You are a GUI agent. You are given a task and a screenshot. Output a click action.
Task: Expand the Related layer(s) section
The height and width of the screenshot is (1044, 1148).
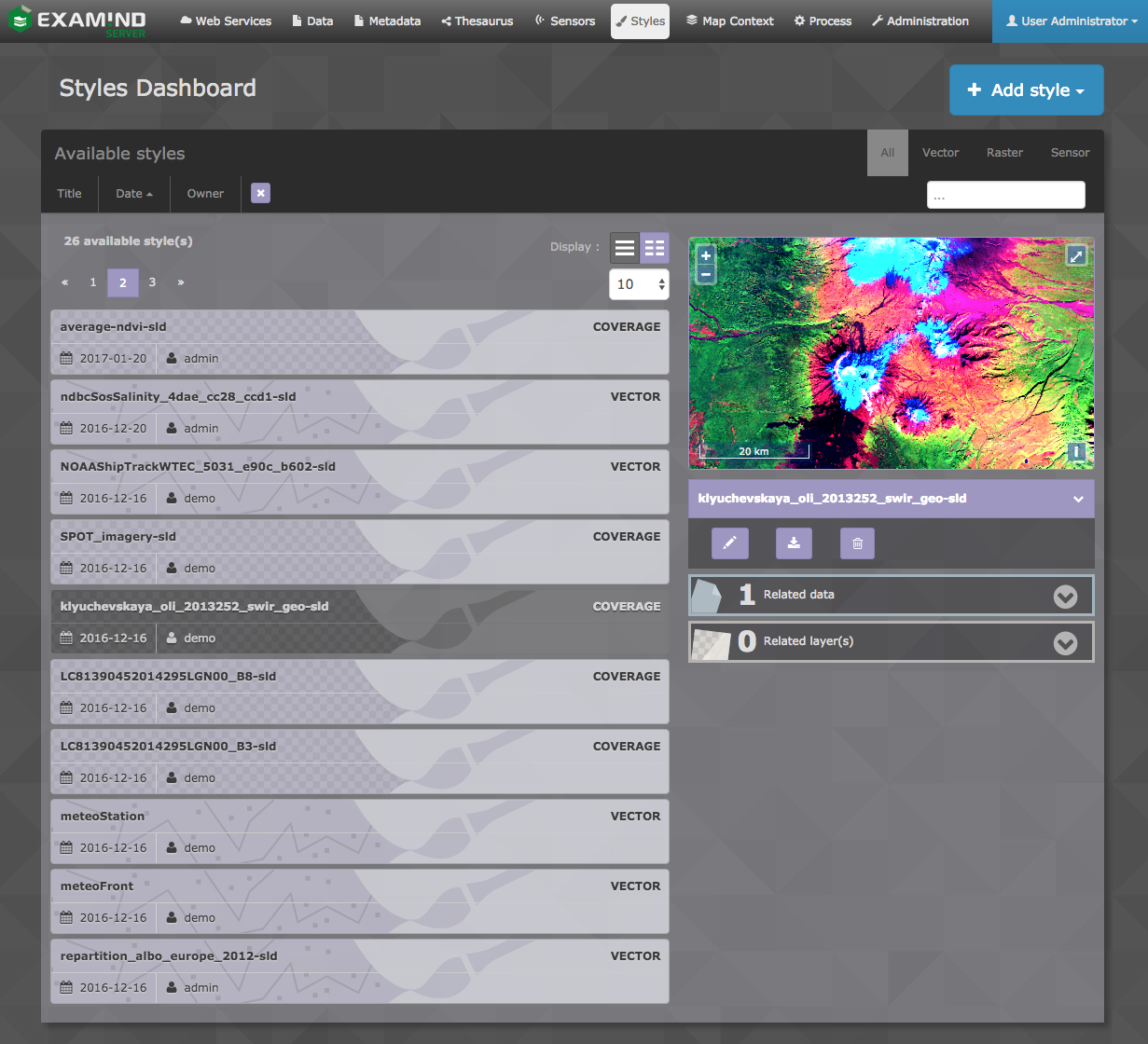[1065, 643]
